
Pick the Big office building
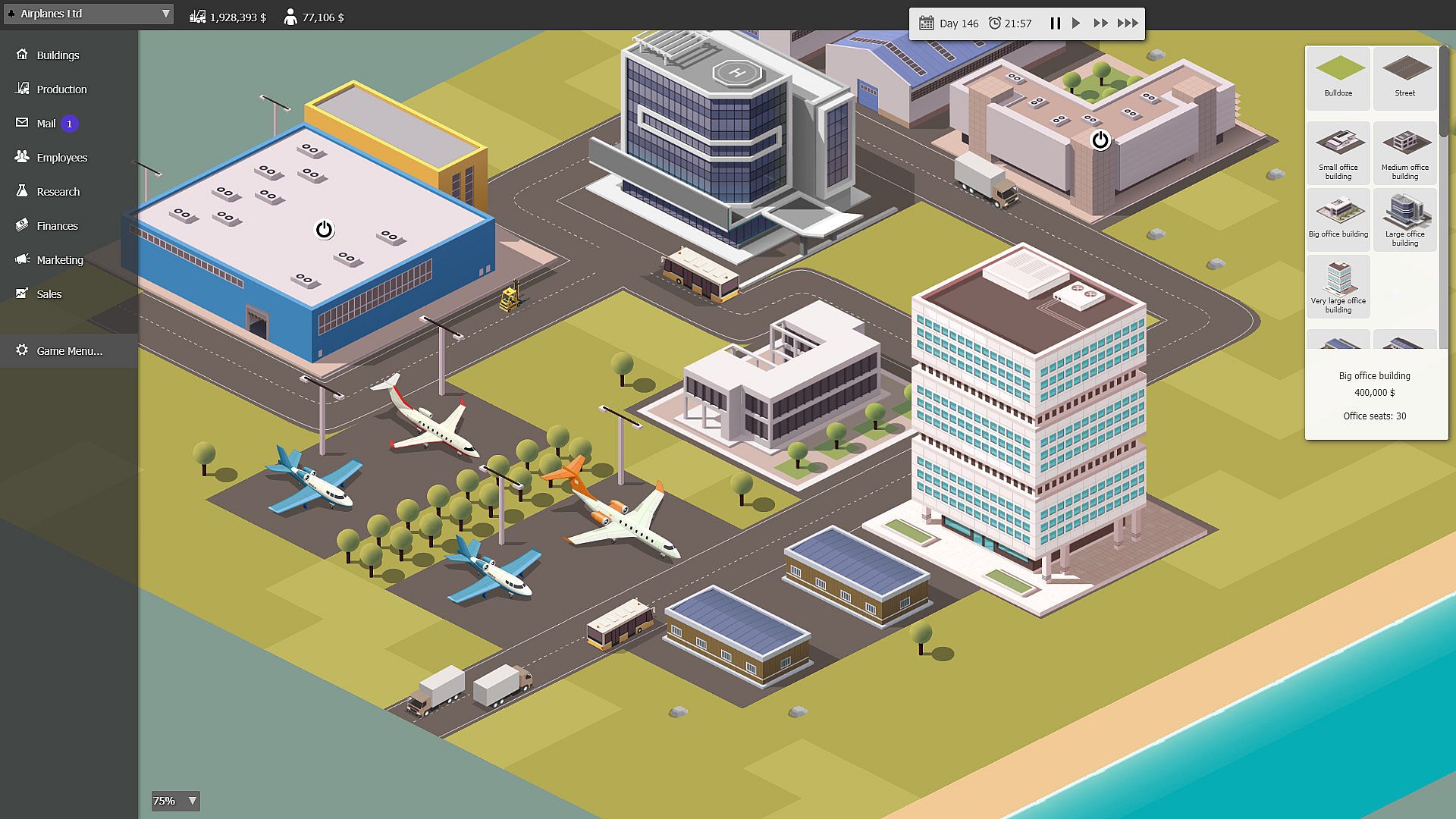(1338, 219)
